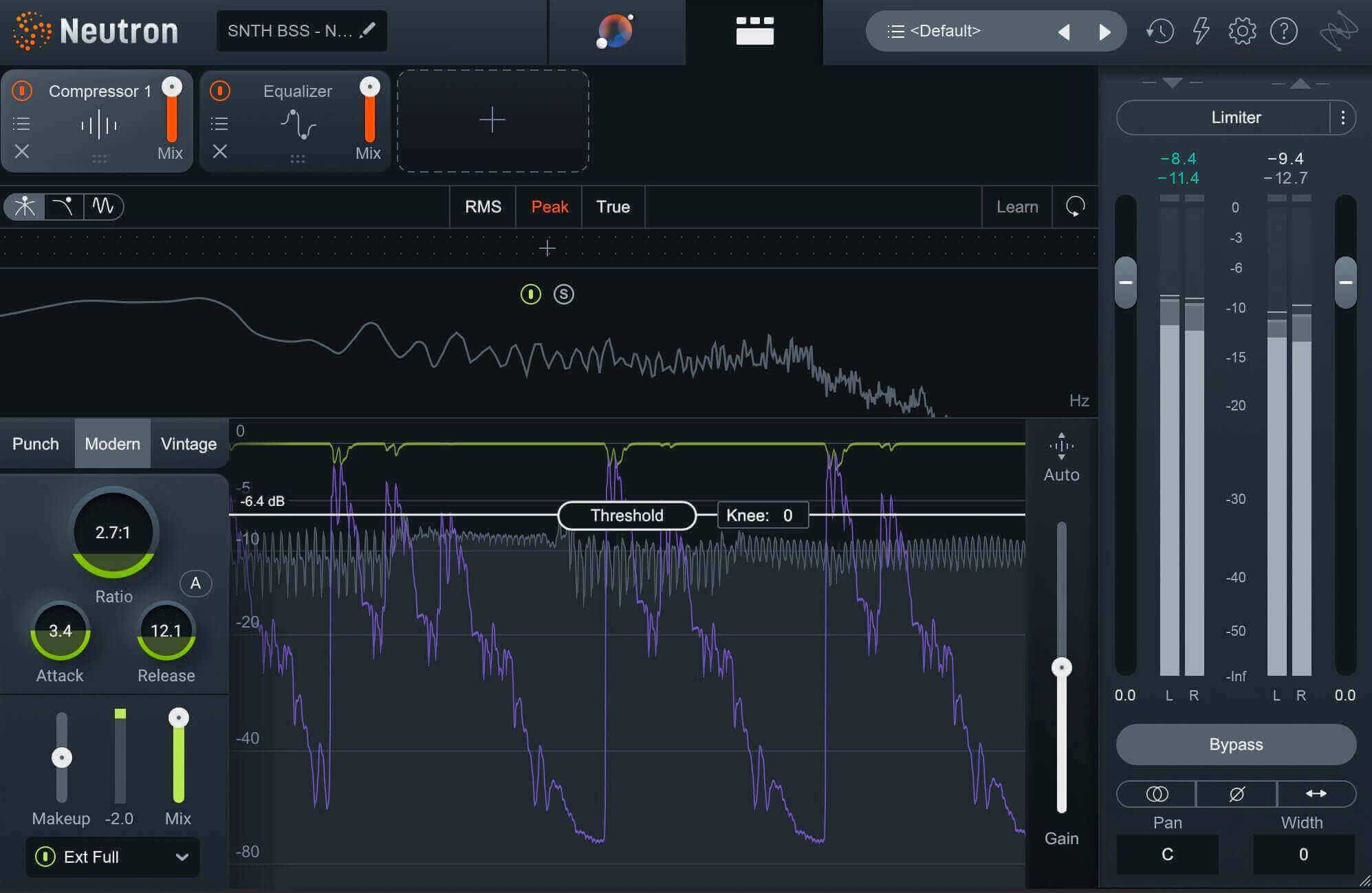
Task: Click the Bypass button
Action: [1236, 745]
